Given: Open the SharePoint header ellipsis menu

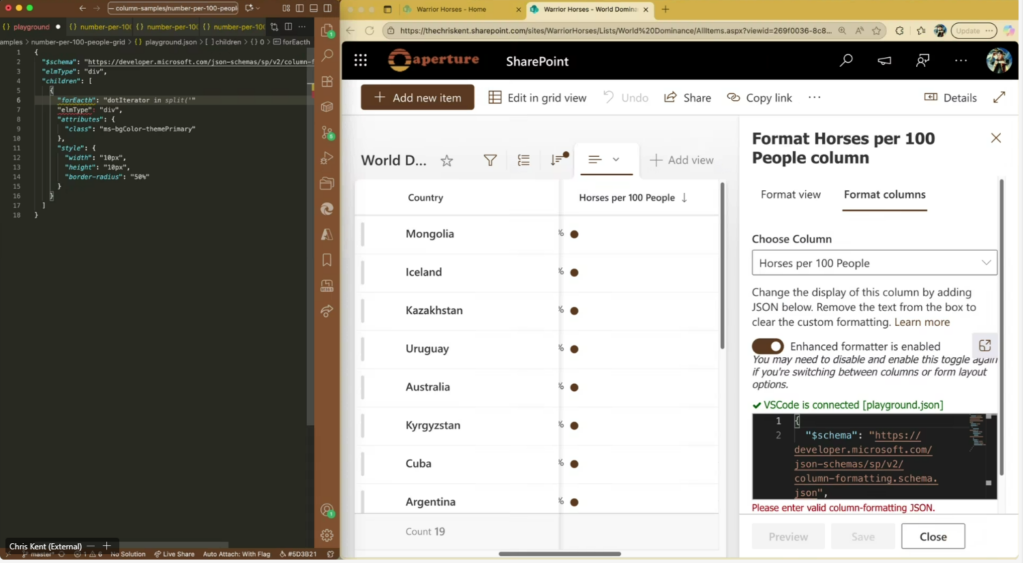Looking at the screenshot, I should point(961,61).
